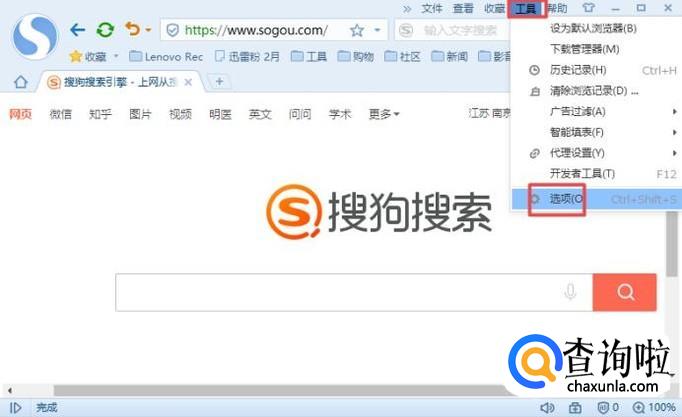Open the 迅雷粉 2月 bookmark
Screen dimensions: 682x417
pyautogui.click(x=247, y=57)
